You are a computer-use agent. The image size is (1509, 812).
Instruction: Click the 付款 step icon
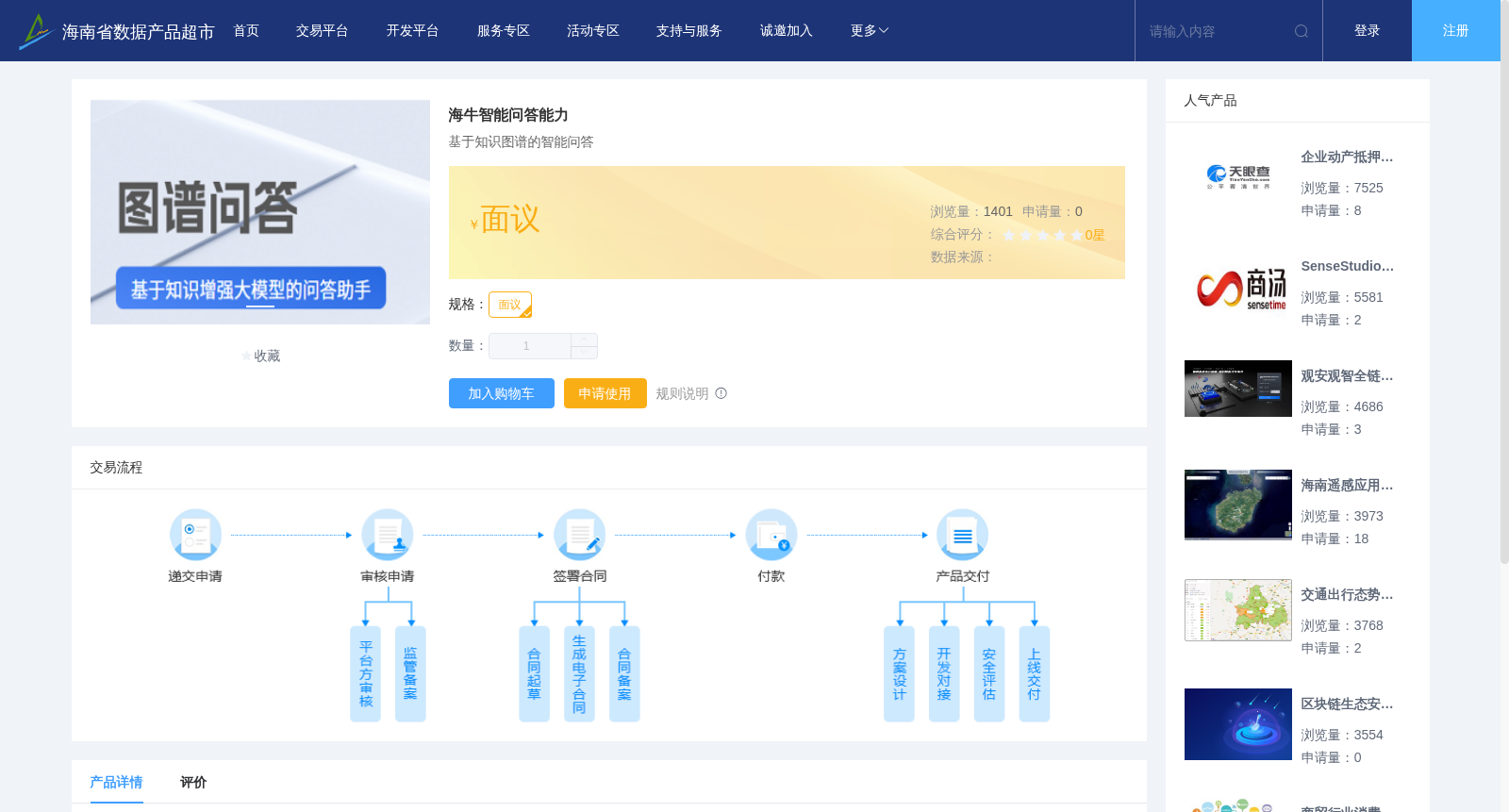(771, 535)
